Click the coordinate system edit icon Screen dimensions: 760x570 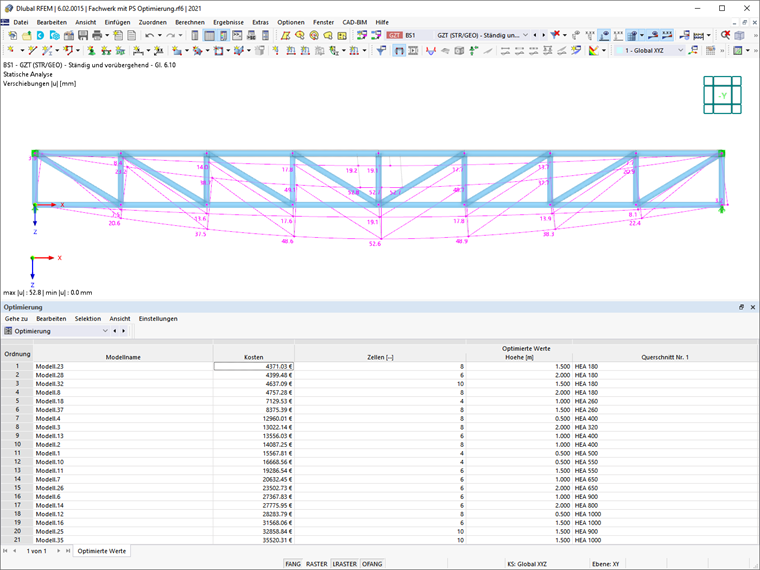[x=694, y=50]
